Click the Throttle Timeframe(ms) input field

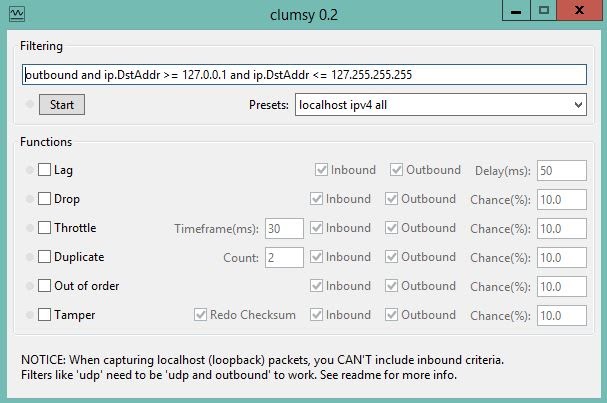point(284,228)
